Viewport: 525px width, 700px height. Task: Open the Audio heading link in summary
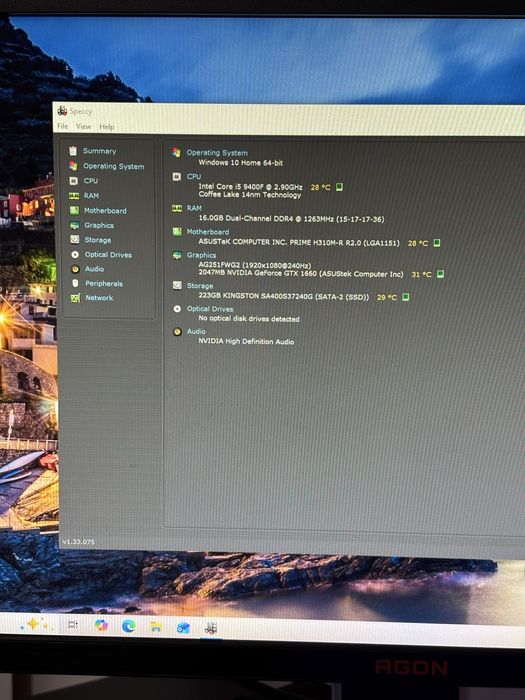196,331
